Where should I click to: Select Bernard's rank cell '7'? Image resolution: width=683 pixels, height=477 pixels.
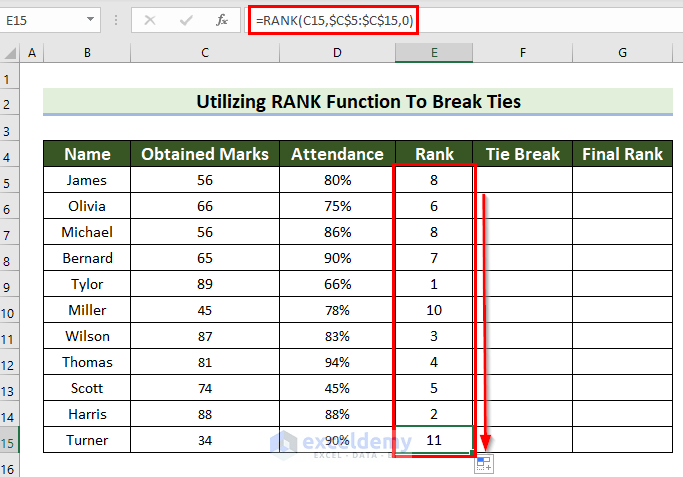pyautogui.click(x=434, y=258)
